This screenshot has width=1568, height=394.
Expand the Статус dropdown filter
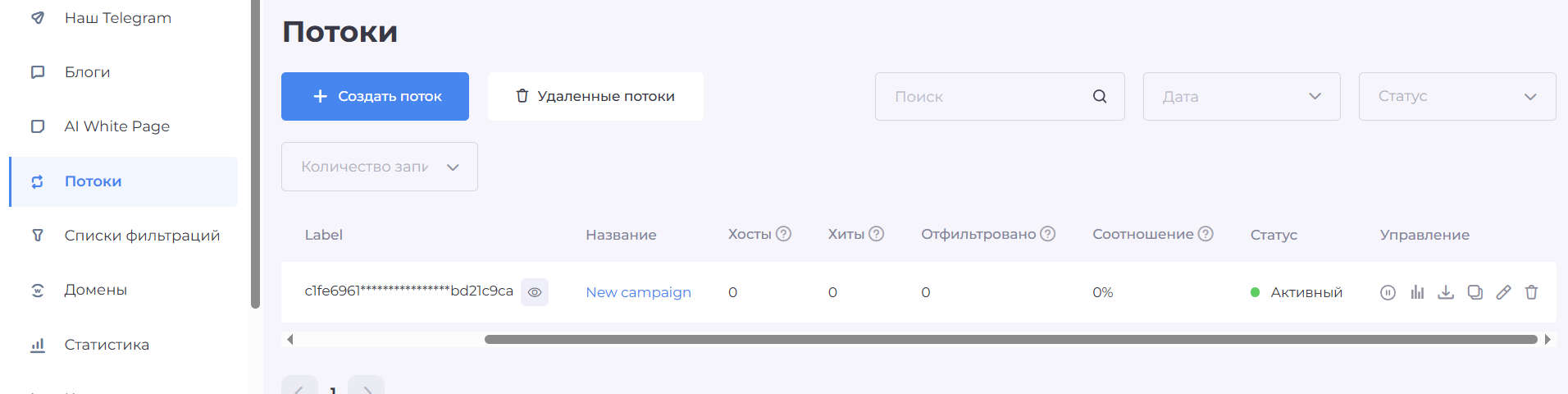tap(1456, 97)
